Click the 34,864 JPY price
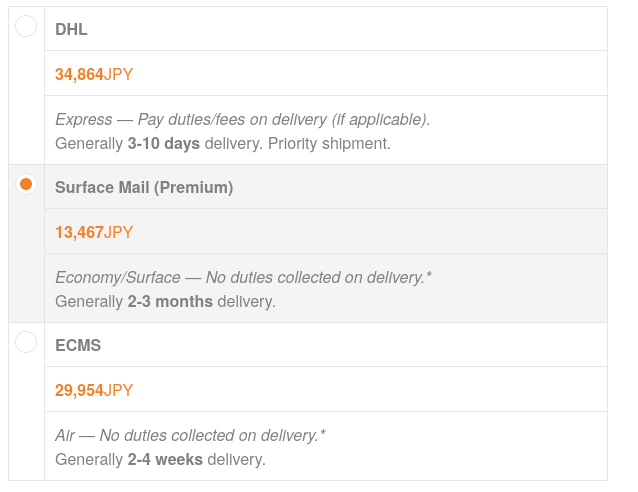638x492 pixels. (94, 74)
